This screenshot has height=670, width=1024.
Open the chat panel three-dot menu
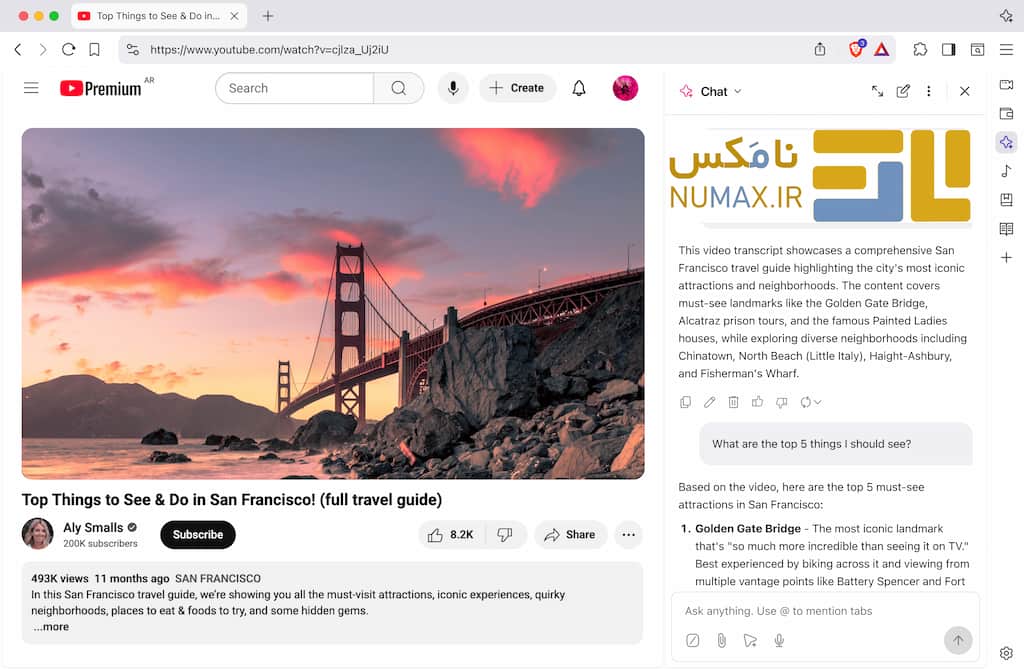point(928,91)
